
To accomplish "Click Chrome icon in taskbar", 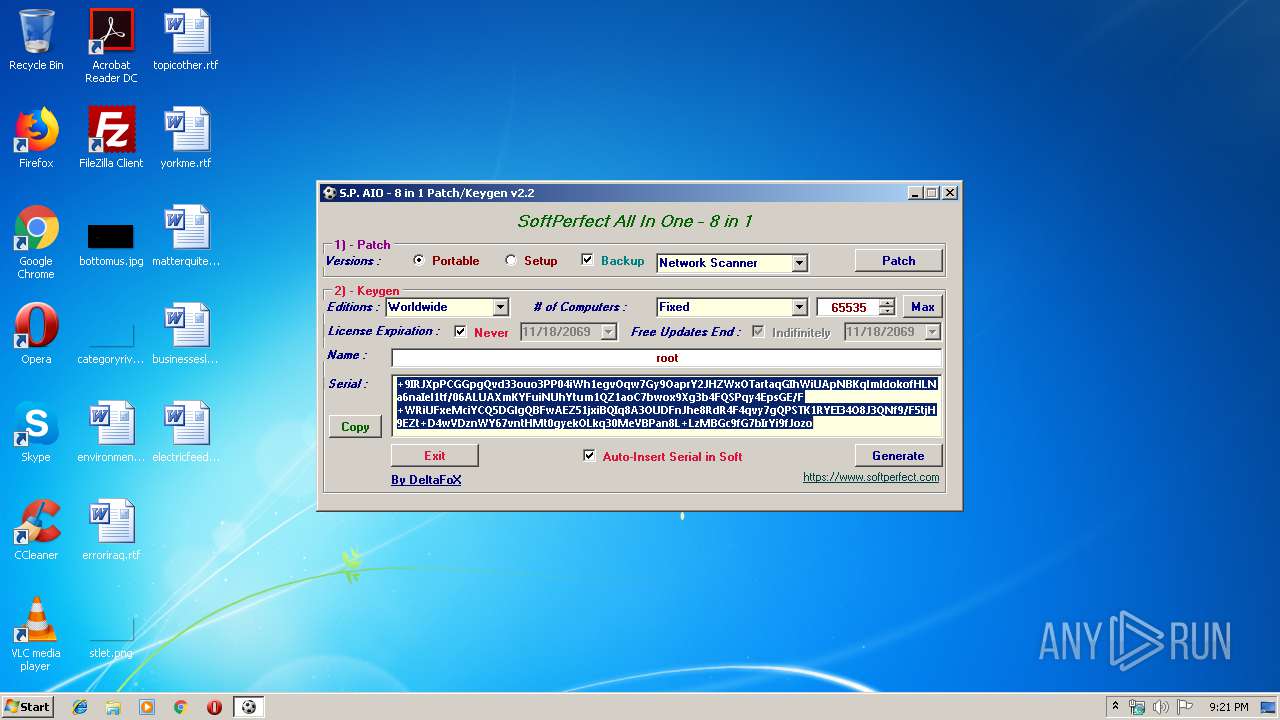I will point(180,707).
